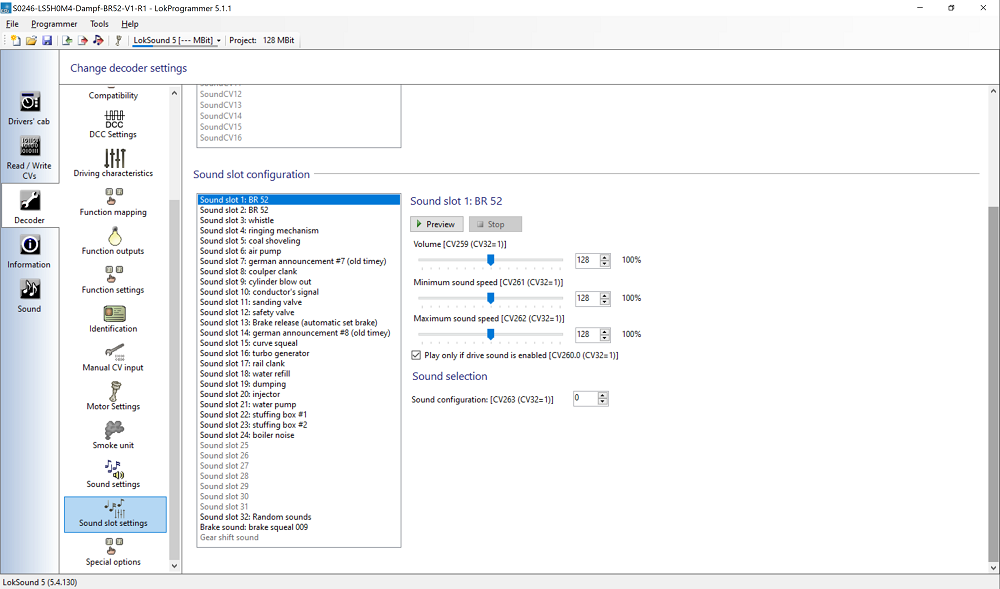Open the Drivers' cab panel
This screenshot has width=1000, height=589.
click(x=29, y=108)
